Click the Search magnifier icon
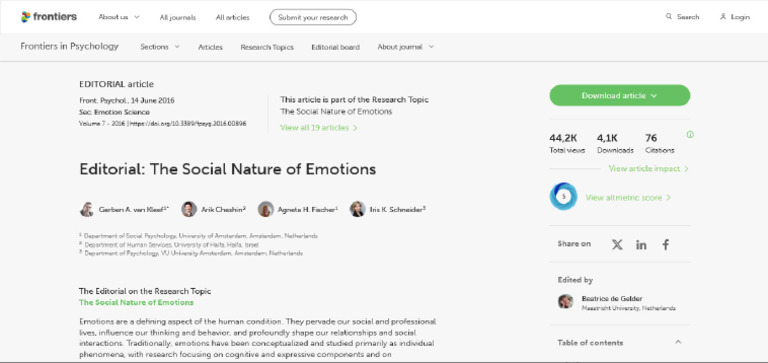 point(669,17)
